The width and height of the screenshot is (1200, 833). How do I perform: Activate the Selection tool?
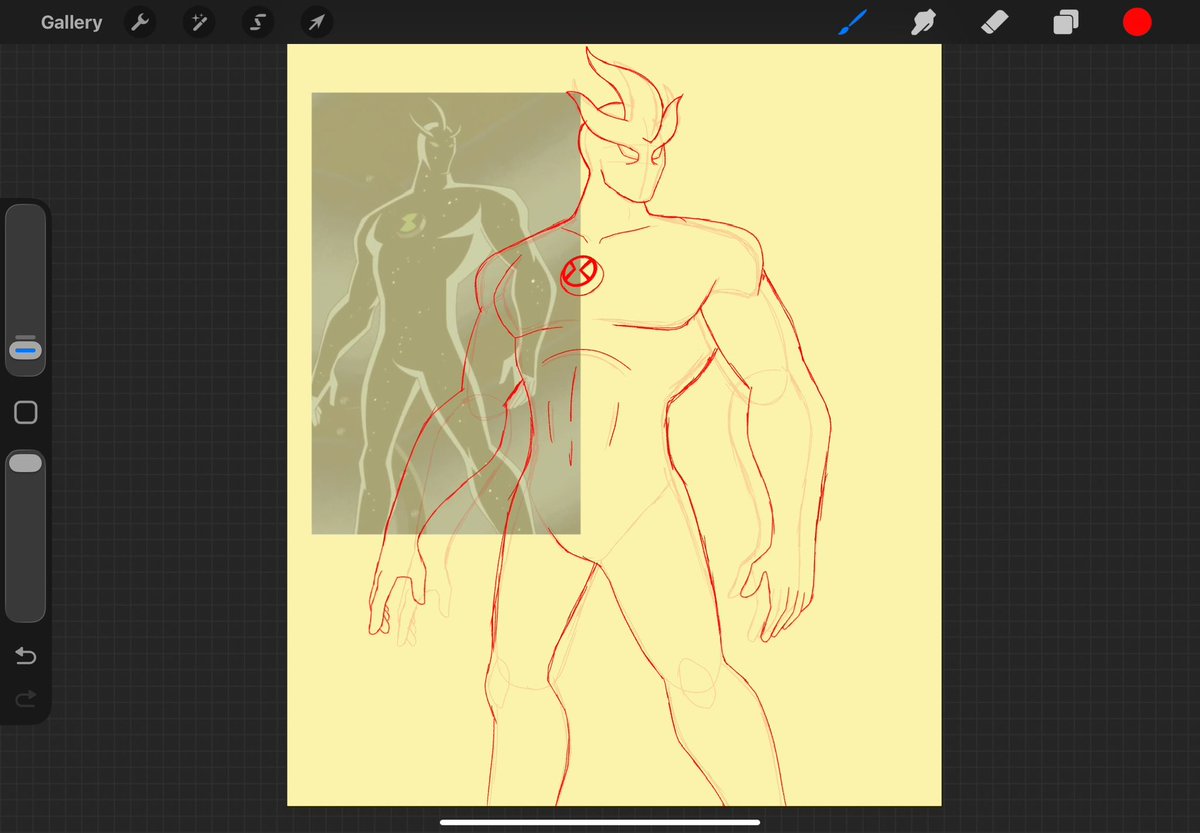[258, 22]
